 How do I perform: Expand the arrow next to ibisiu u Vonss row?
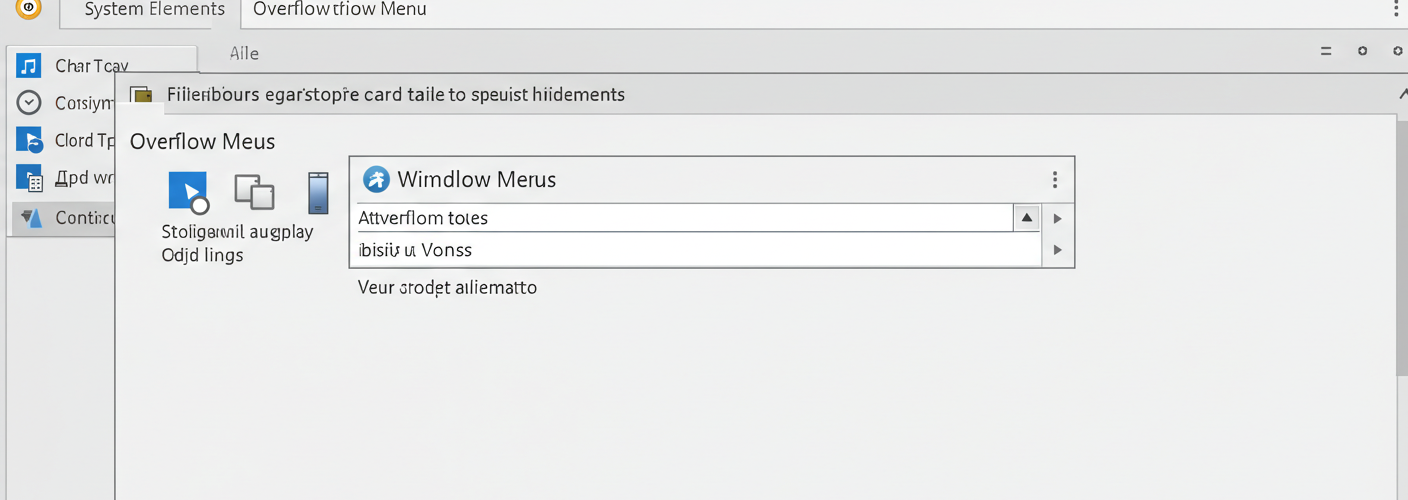(1057, 250)
